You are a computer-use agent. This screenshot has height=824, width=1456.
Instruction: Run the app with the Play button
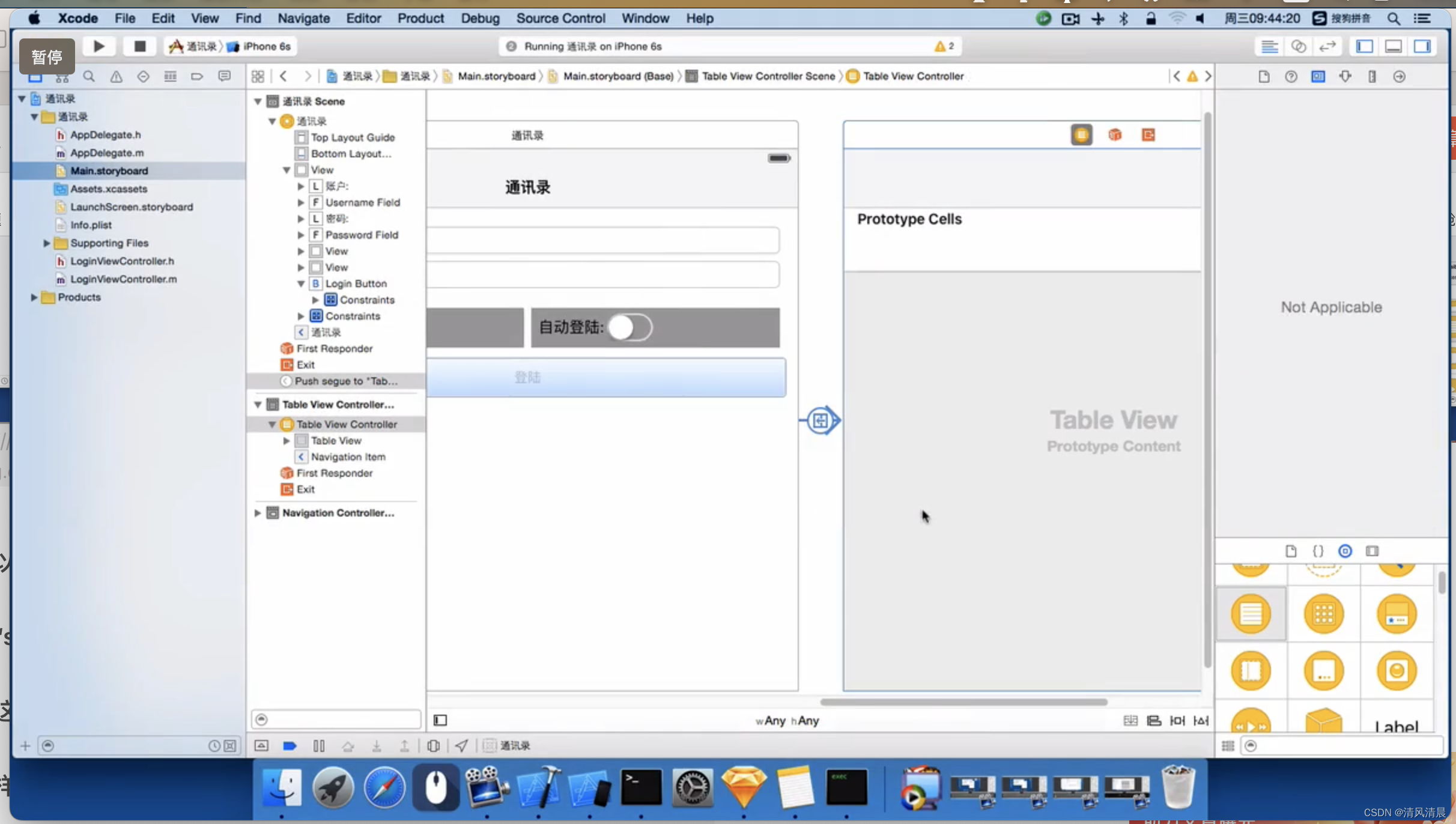[99, 46]
